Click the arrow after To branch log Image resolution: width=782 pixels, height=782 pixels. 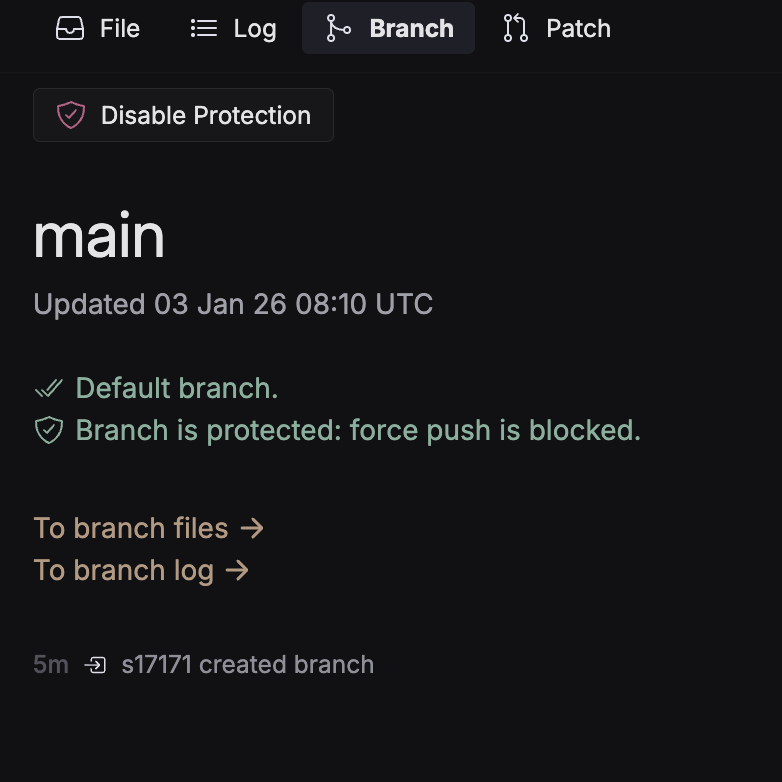[x=238, y=570]
